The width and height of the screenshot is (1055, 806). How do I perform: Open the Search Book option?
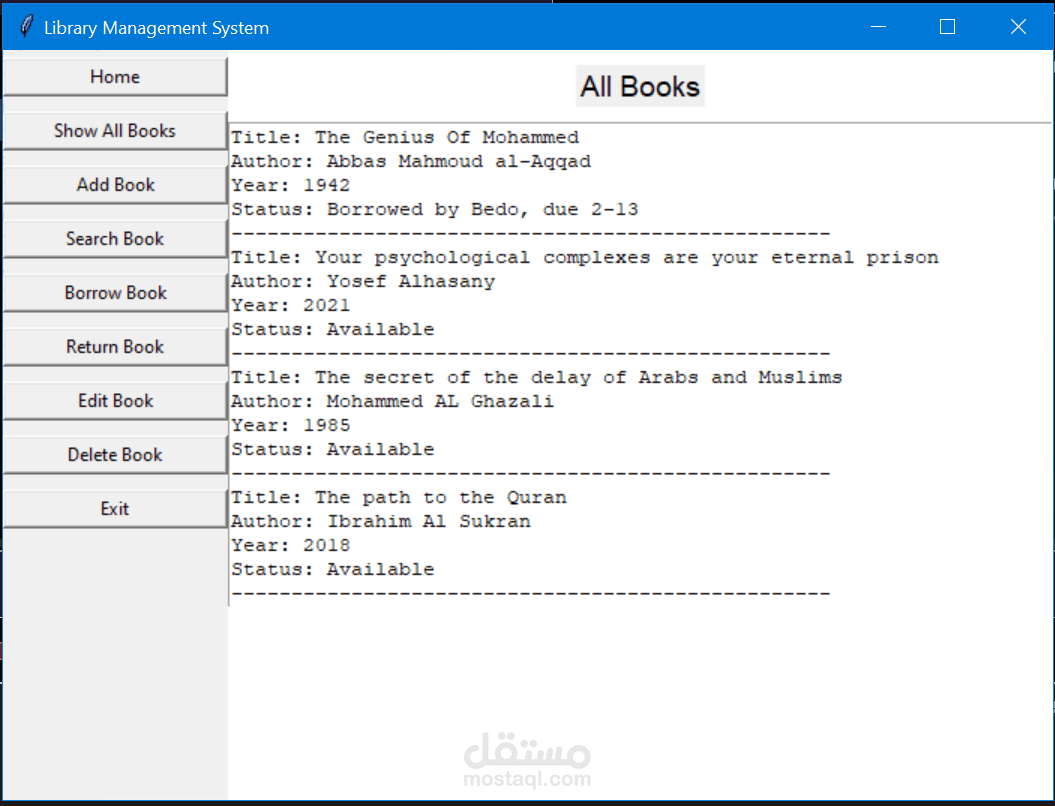(x=115, y=239)
